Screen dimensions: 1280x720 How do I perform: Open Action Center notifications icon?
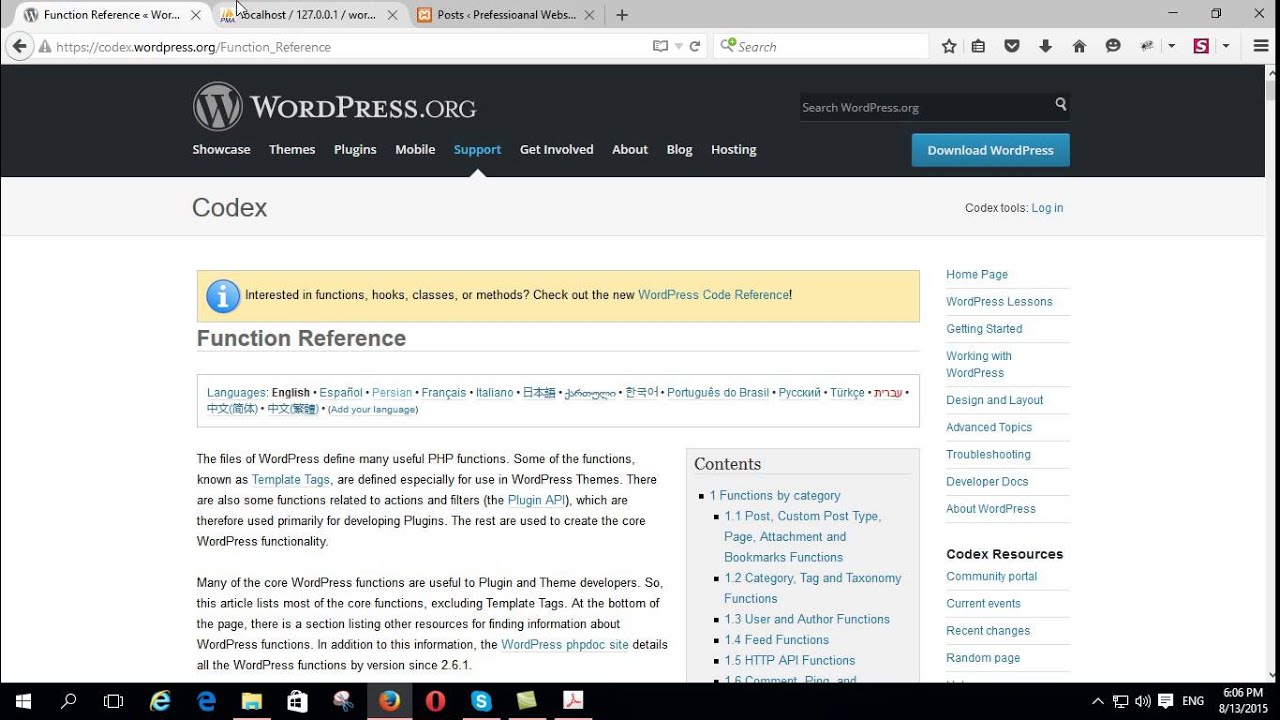1165,701
